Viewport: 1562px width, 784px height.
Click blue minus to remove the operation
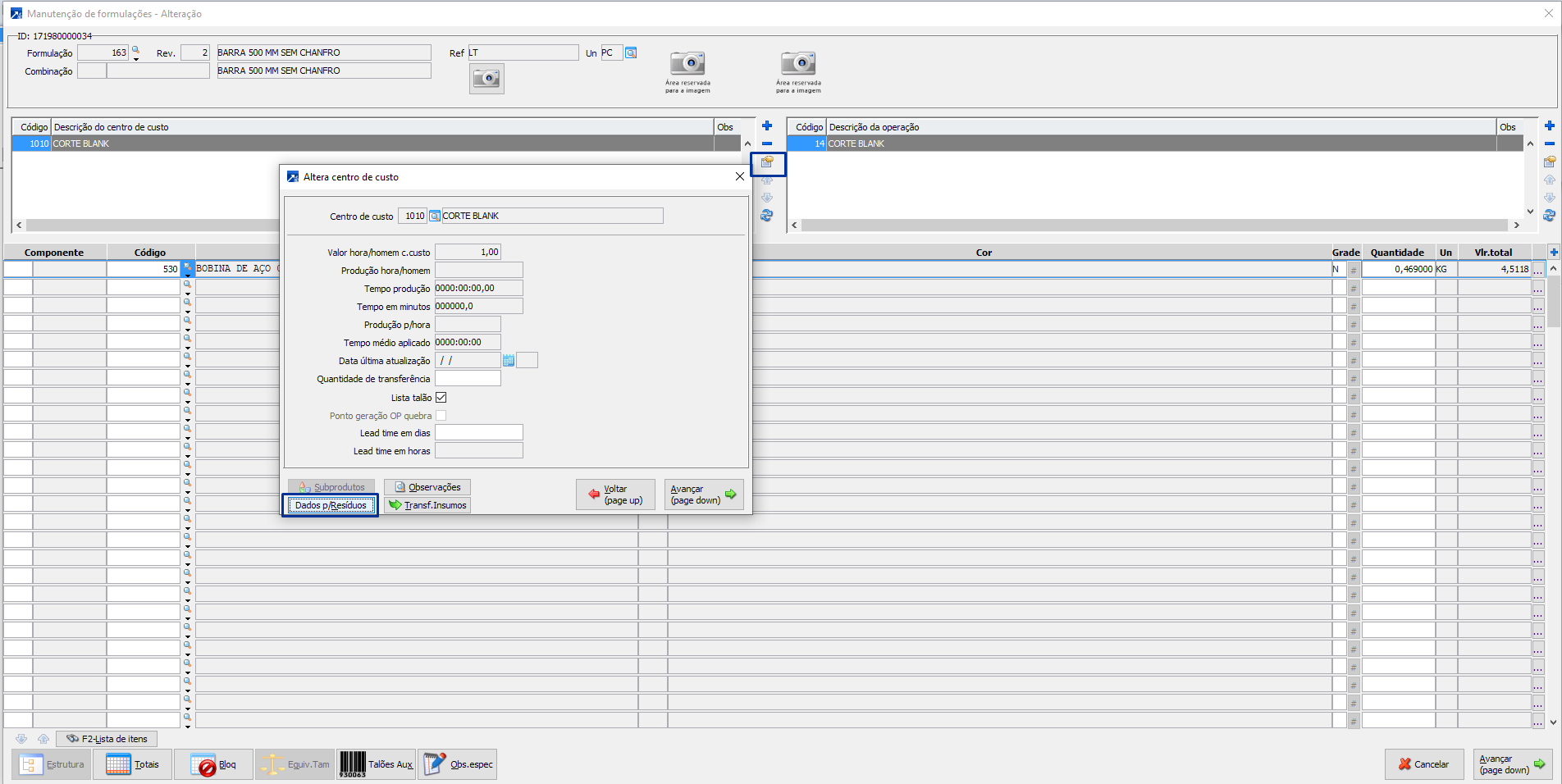[x=1549, y=144]
